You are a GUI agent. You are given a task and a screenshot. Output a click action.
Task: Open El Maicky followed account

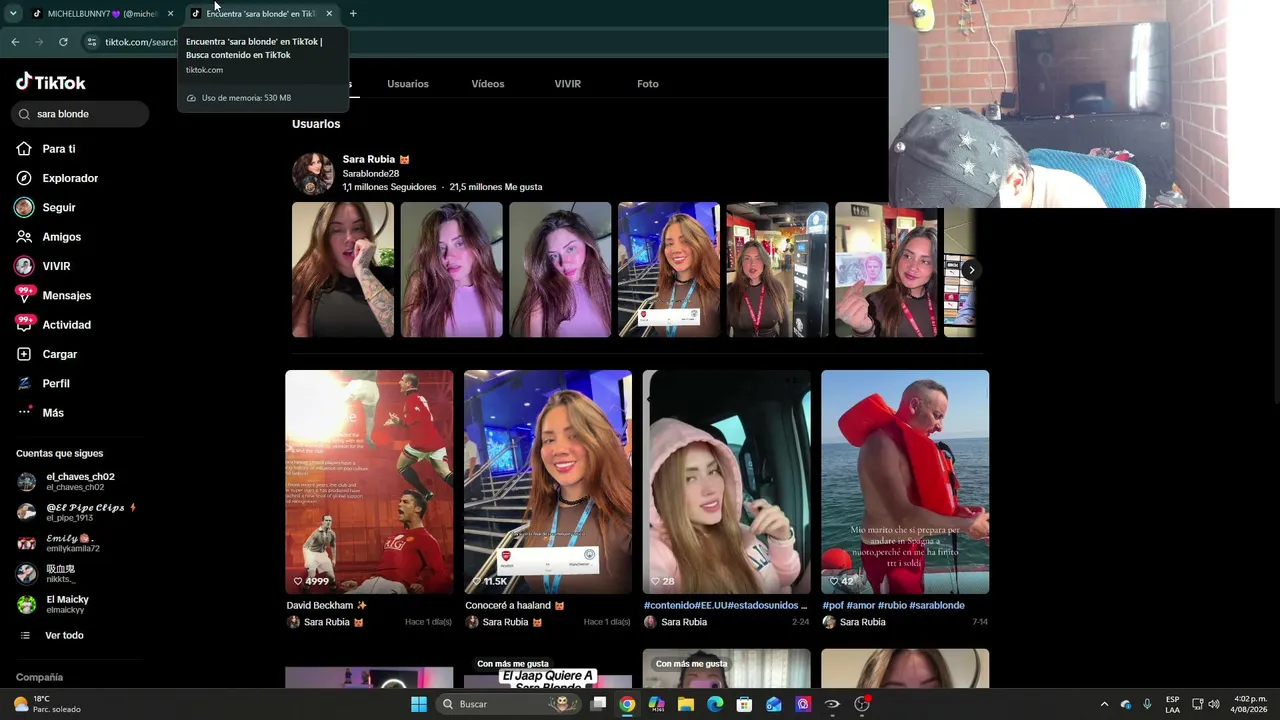coord(53,605)
